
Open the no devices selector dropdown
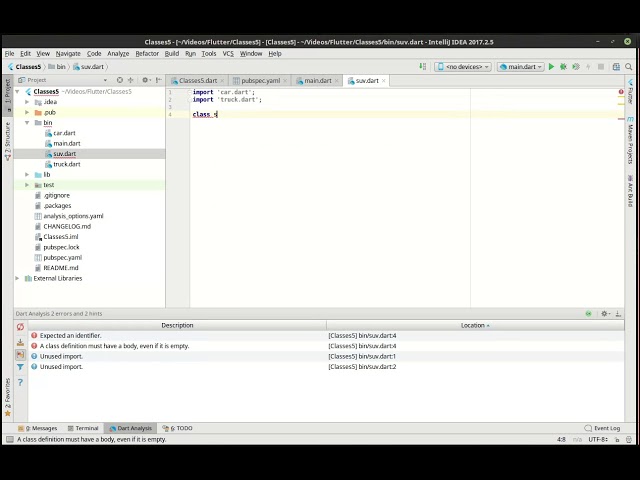(x=463, y=67)
